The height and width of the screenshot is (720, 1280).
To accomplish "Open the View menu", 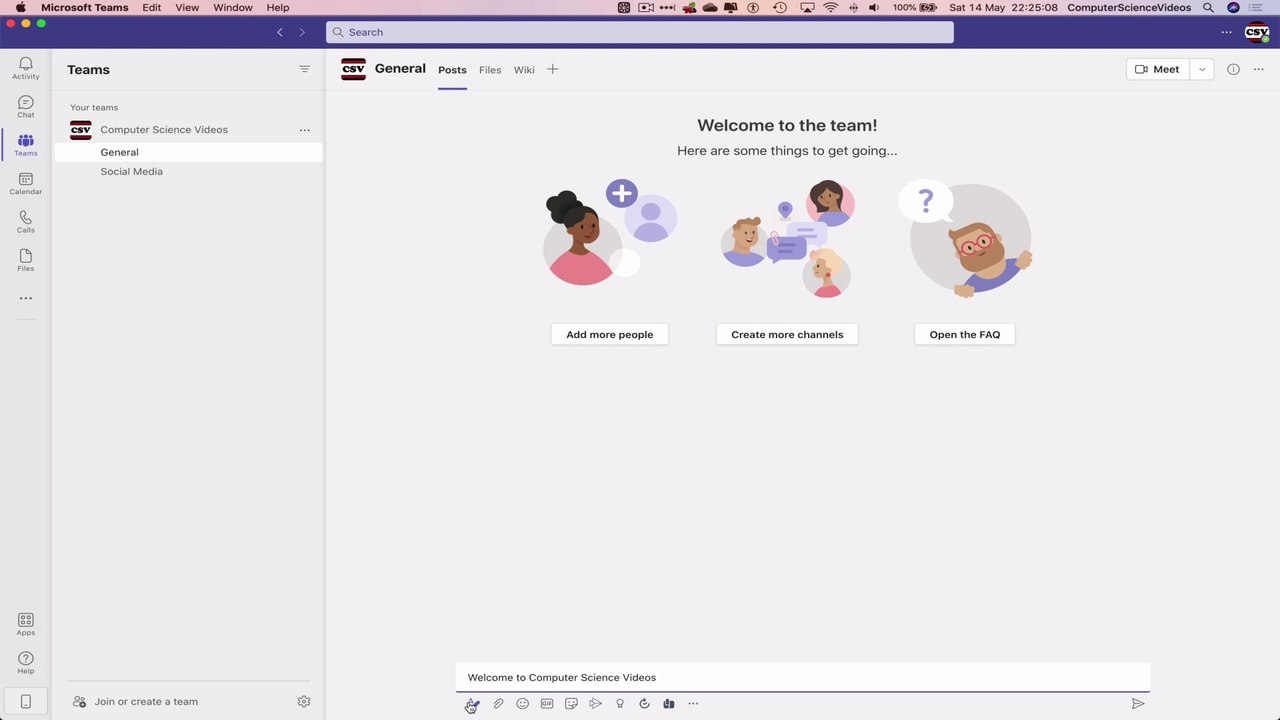I will pyautogui.click(x=187, y=7).
